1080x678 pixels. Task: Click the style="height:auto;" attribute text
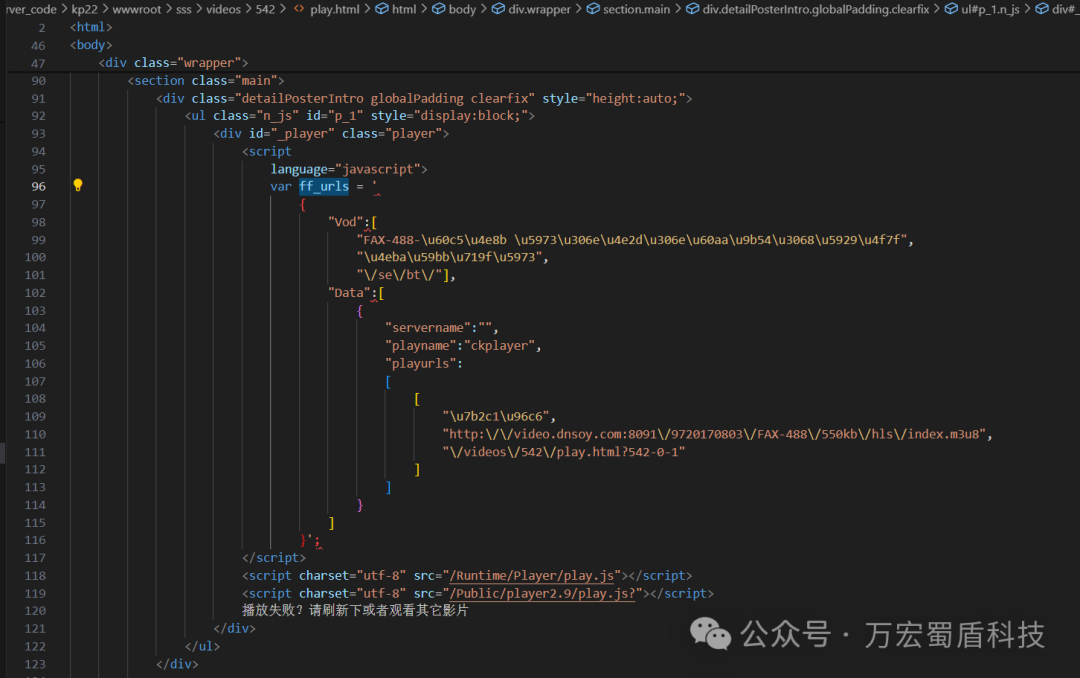pos(613,99)
